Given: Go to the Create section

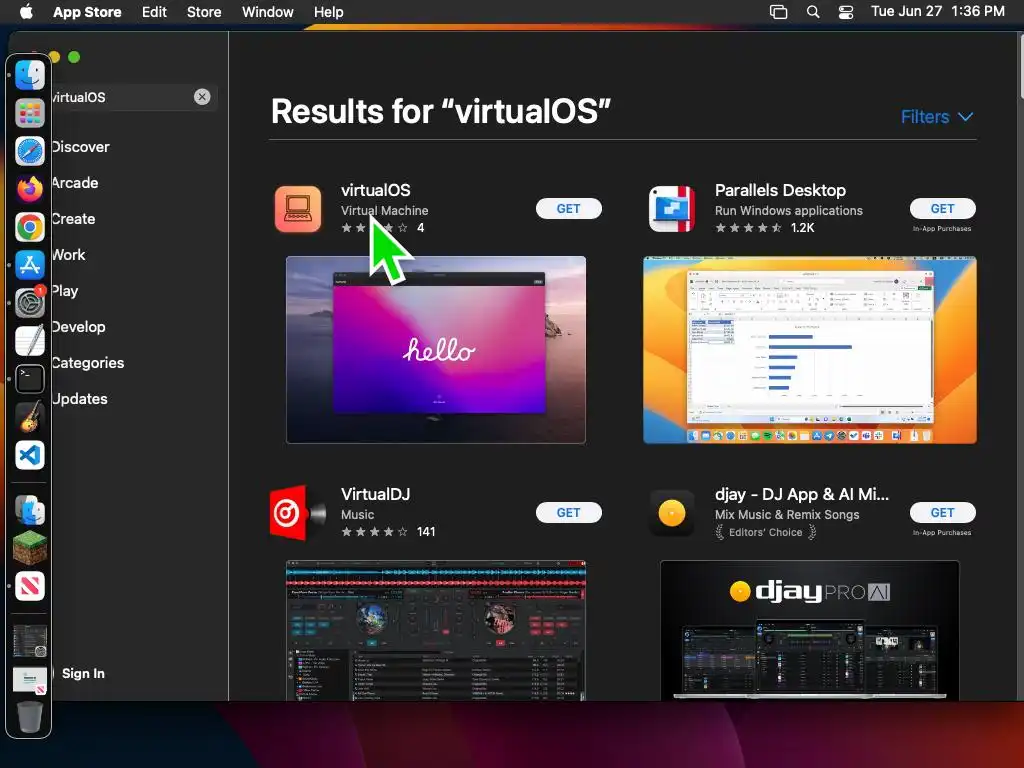Looking at the screenshot, I should click(x=73, y=219).
